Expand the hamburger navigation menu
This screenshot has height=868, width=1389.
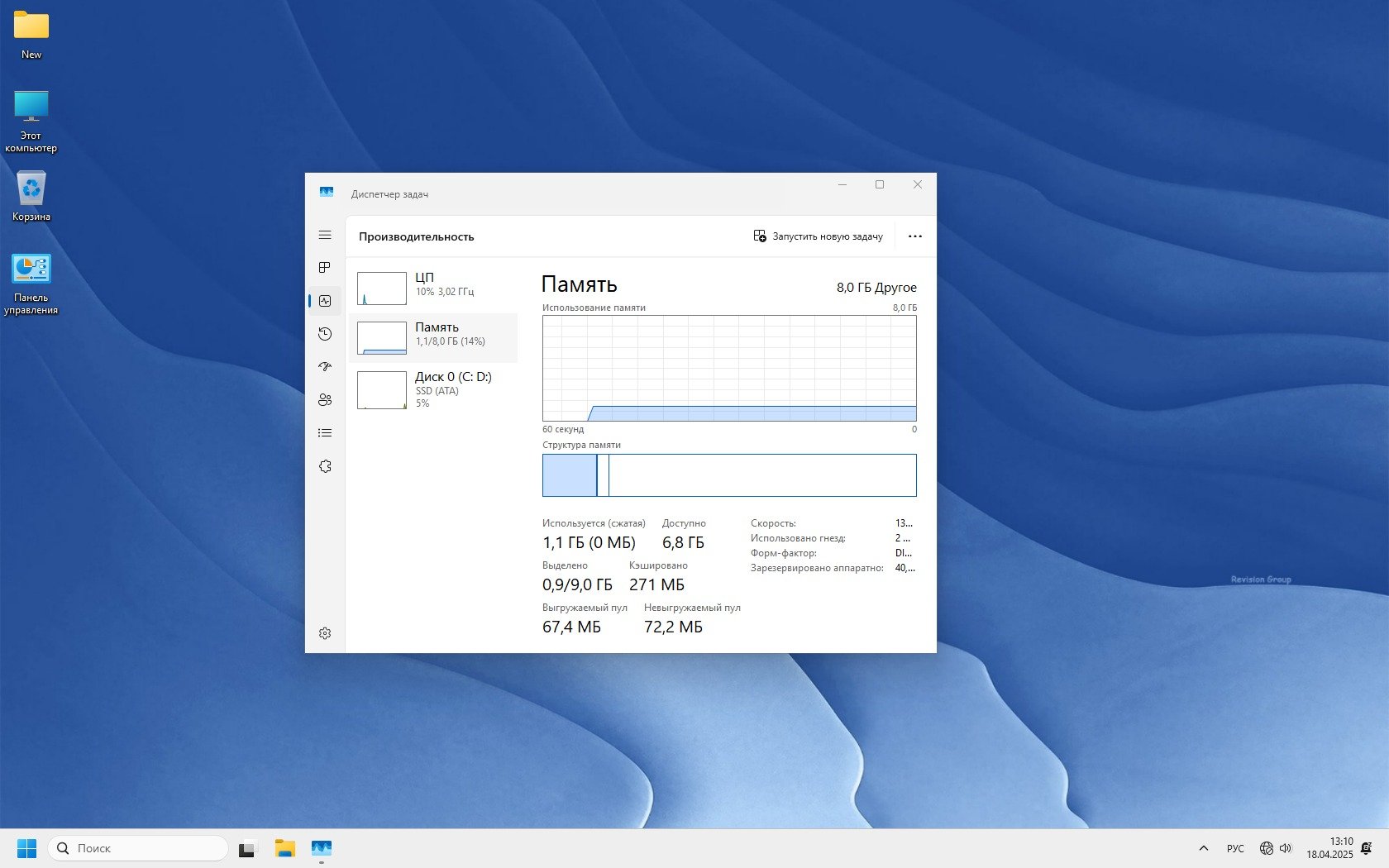point(325,236)
